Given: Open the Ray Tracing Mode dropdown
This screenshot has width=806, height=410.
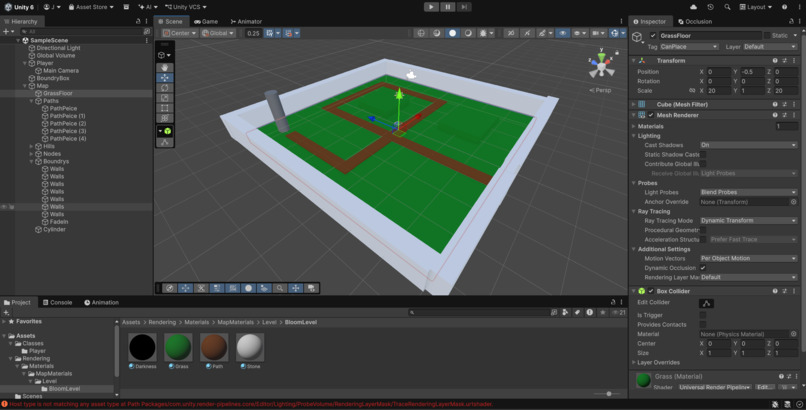Looking at the screenshot, I should coord(748,220).
